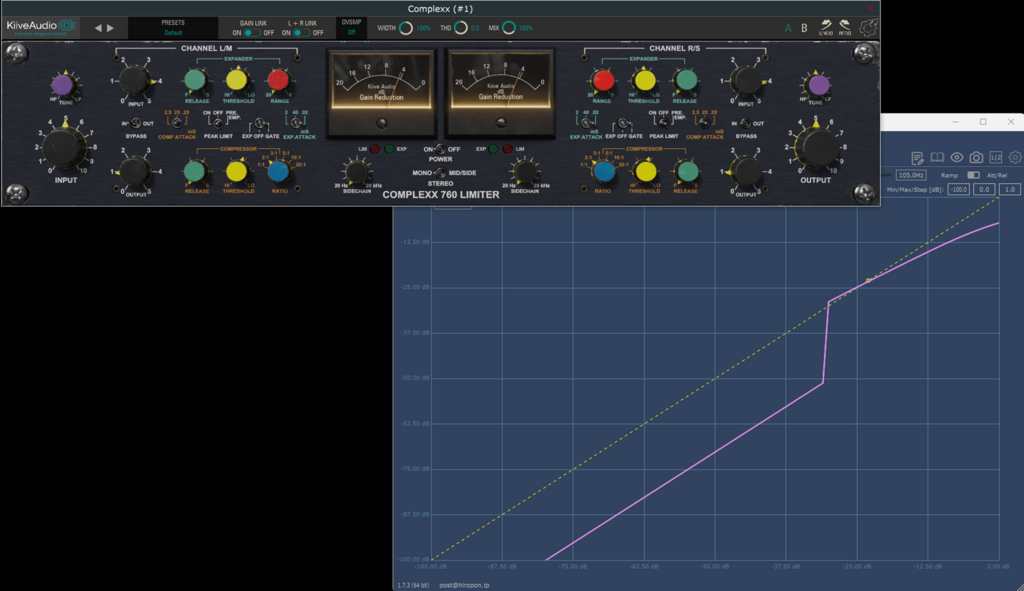1024x591 pixels.
Task: Click the Channel R/S black Output knob
Action: (x=746, y=172)
